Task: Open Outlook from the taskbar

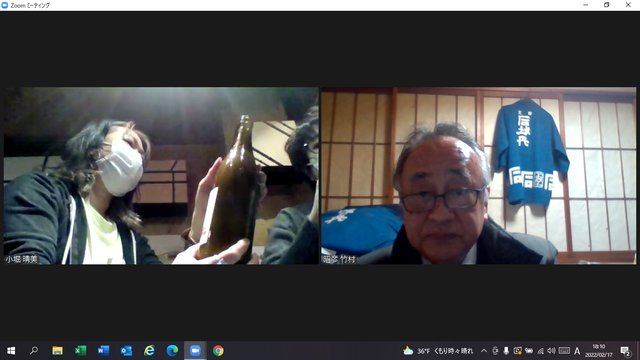Action: coord(127,351)
